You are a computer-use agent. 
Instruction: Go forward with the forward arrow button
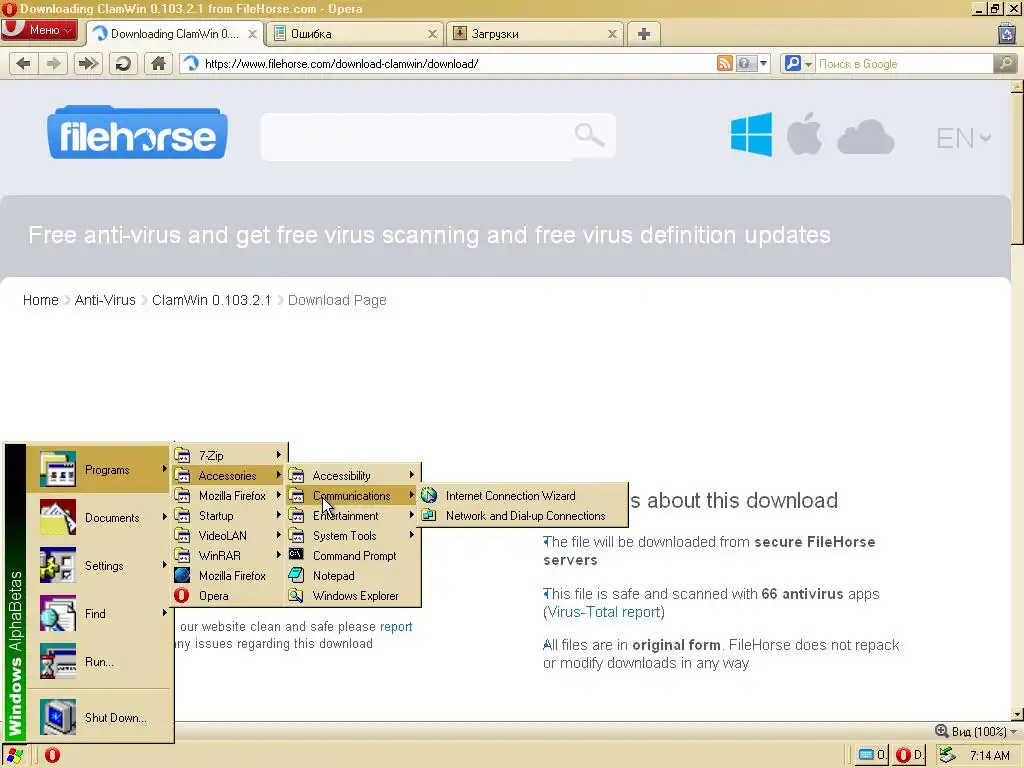tap(54, 63)
